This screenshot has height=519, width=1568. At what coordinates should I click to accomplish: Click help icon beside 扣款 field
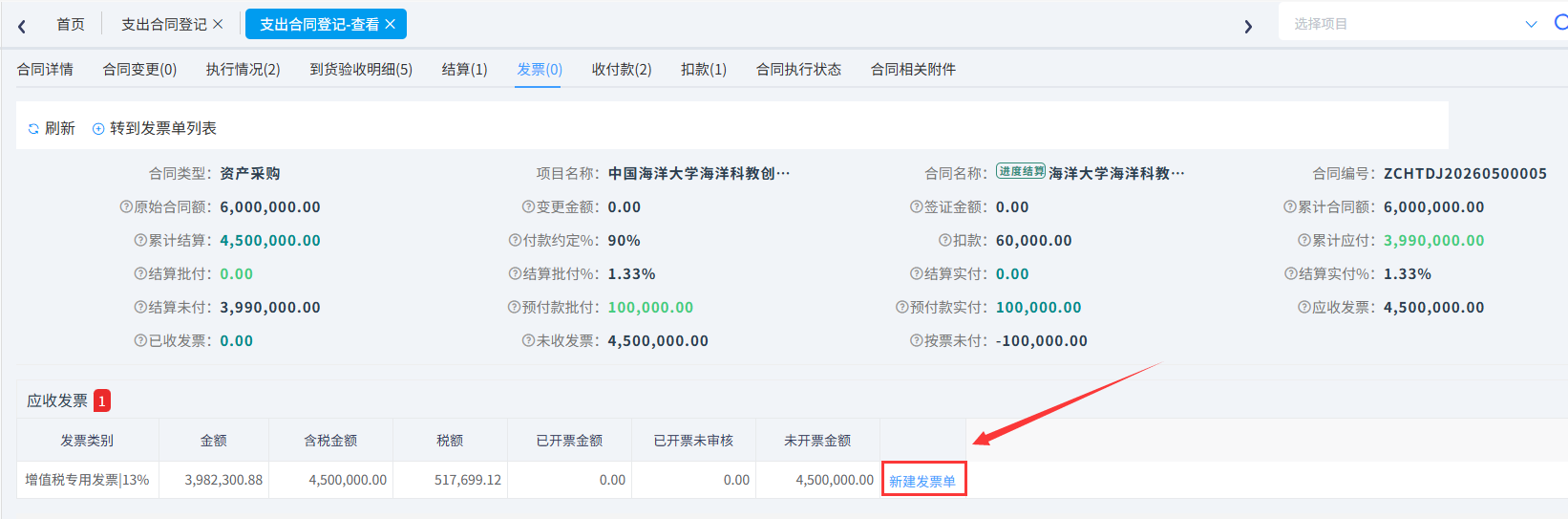pyautogui.click(x=944, y=240)
